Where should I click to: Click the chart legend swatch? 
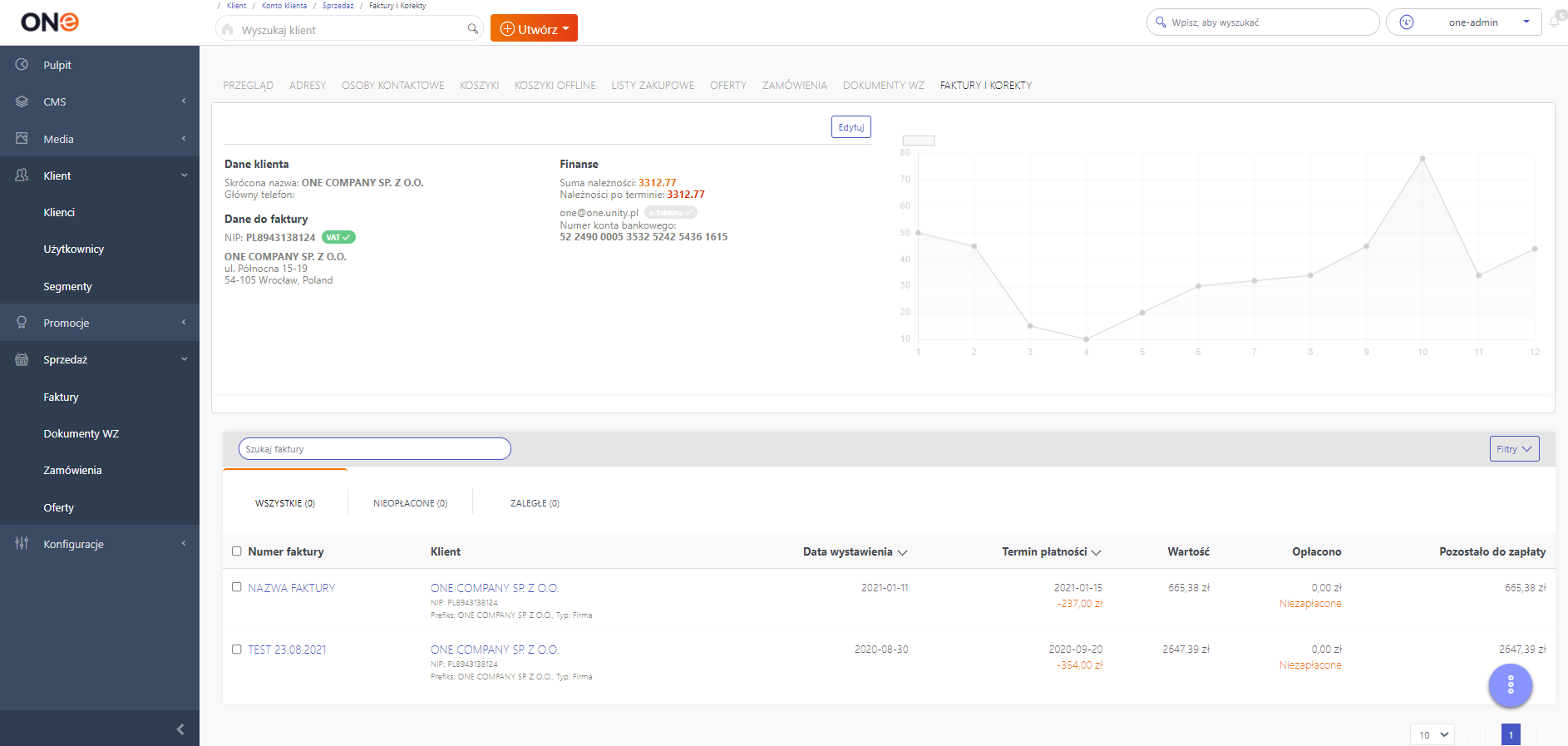coord(919,141)
